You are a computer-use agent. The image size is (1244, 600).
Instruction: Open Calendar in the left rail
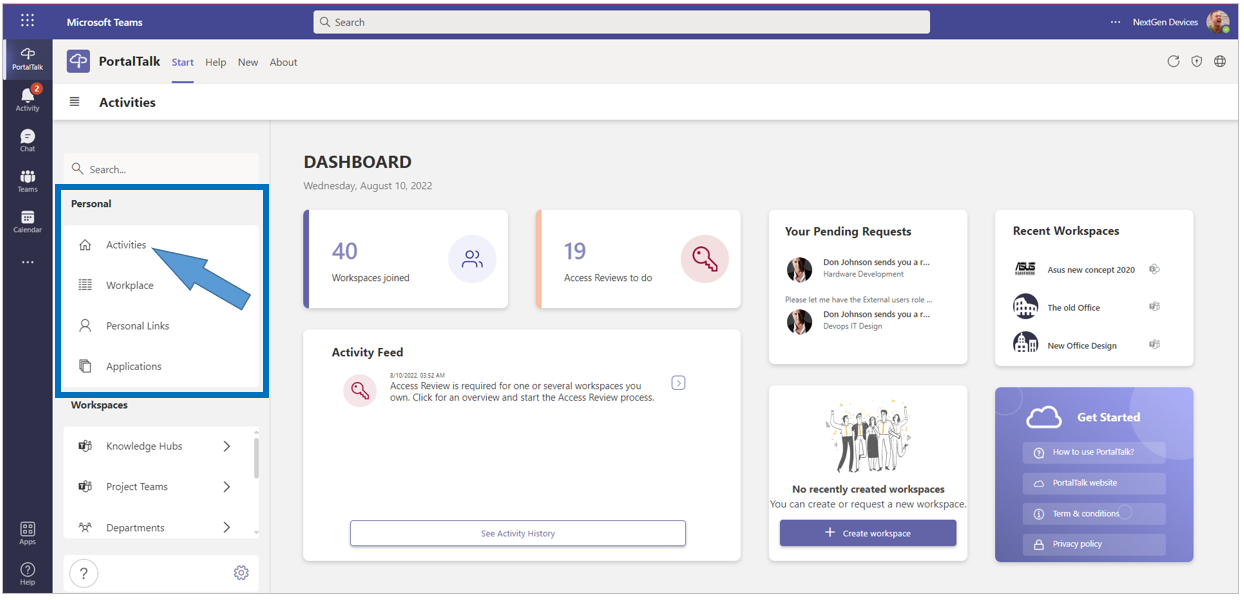point(27,221)
